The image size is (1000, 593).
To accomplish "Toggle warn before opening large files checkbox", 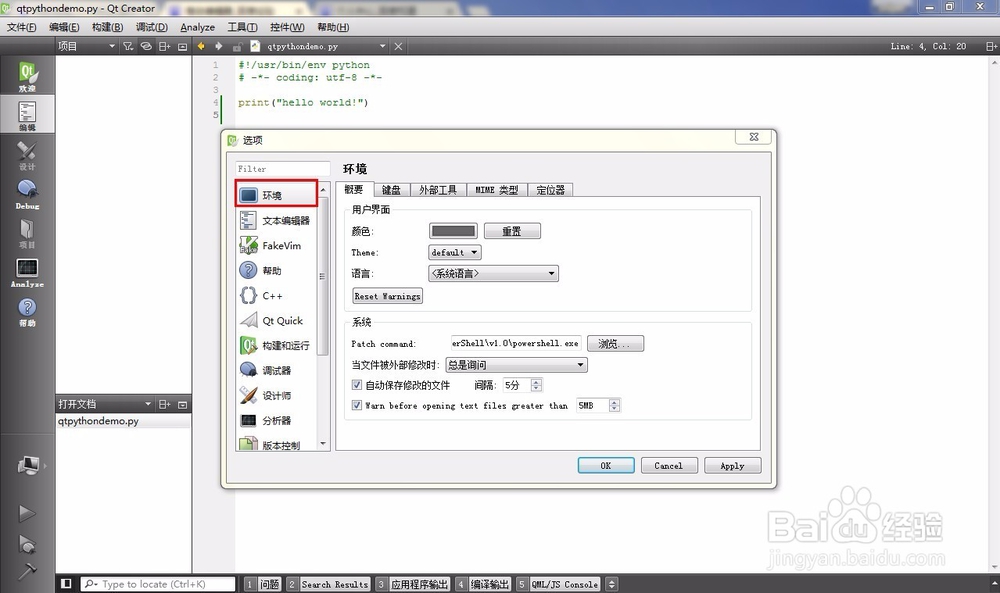I will 357,405.
